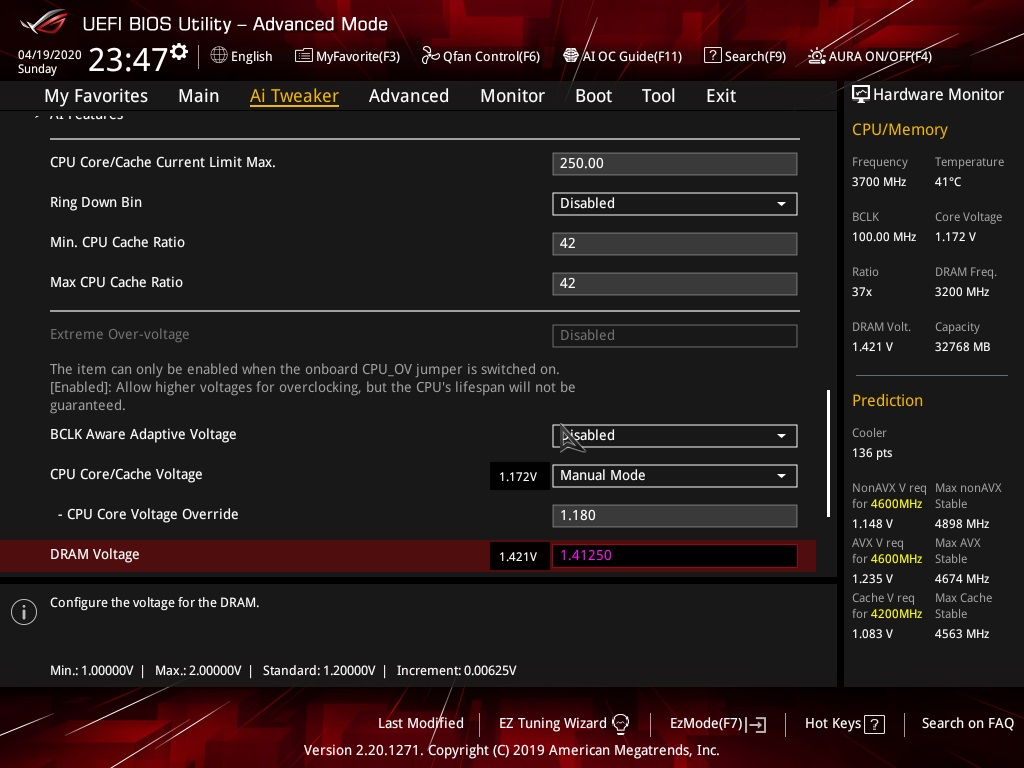Click the EzMode exit arrow icon
This screenshot has width=1024, height=768.
coord(756,724)
